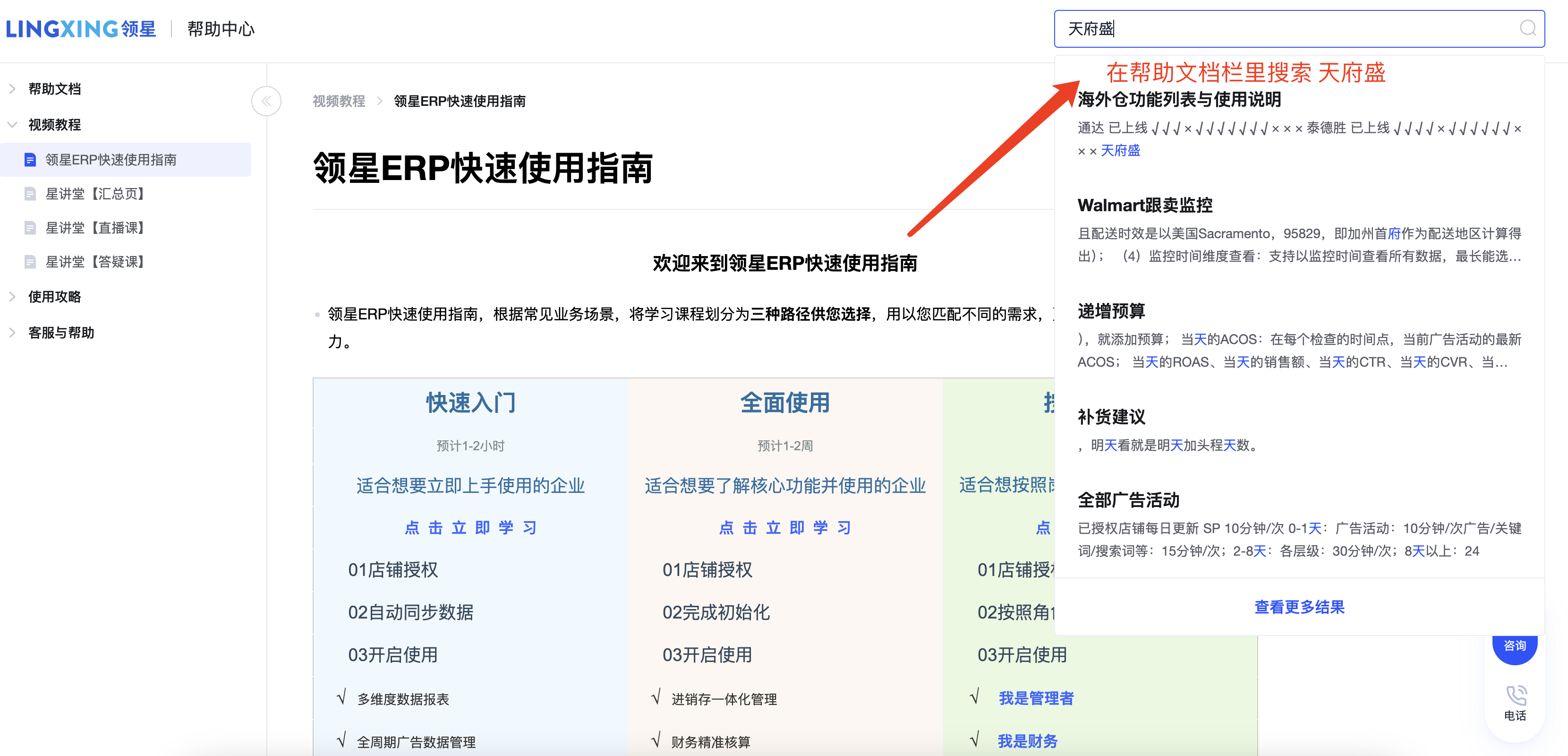Collapse sidebar with double-chevron button
1568x756 pixels.
click(x=266, y=101)
